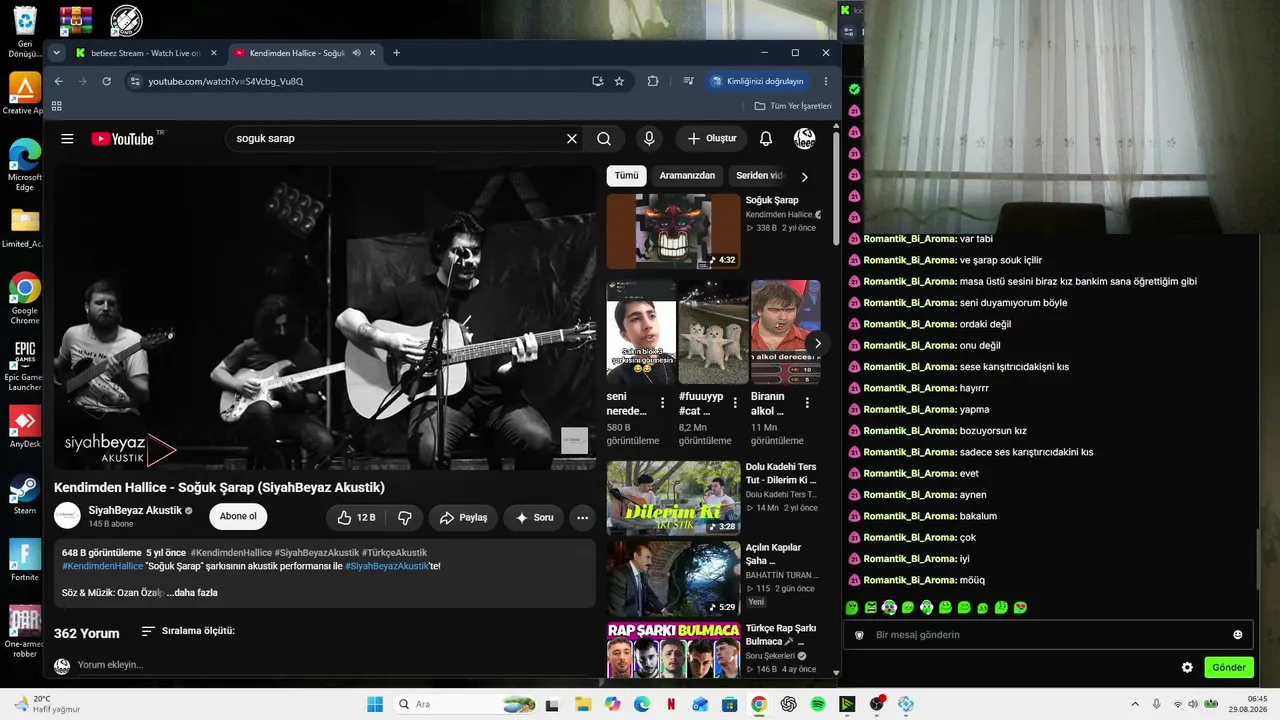Subscribe with the Abone ol button
The image size is (1280, 720).
click(x=238, y=517)
